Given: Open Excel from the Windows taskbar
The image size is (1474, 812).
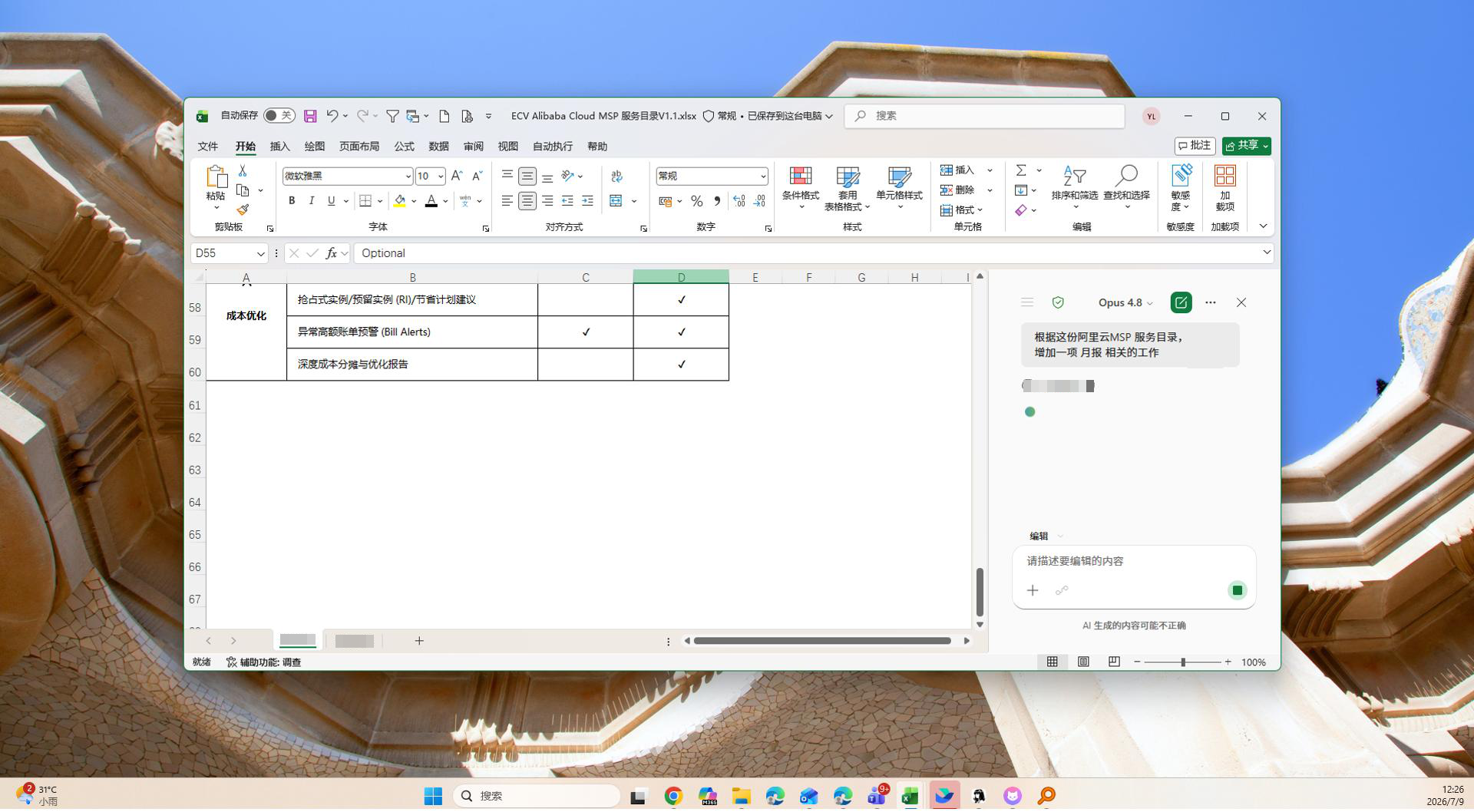Looking at the screenshot, I should (x=911, y=796).
